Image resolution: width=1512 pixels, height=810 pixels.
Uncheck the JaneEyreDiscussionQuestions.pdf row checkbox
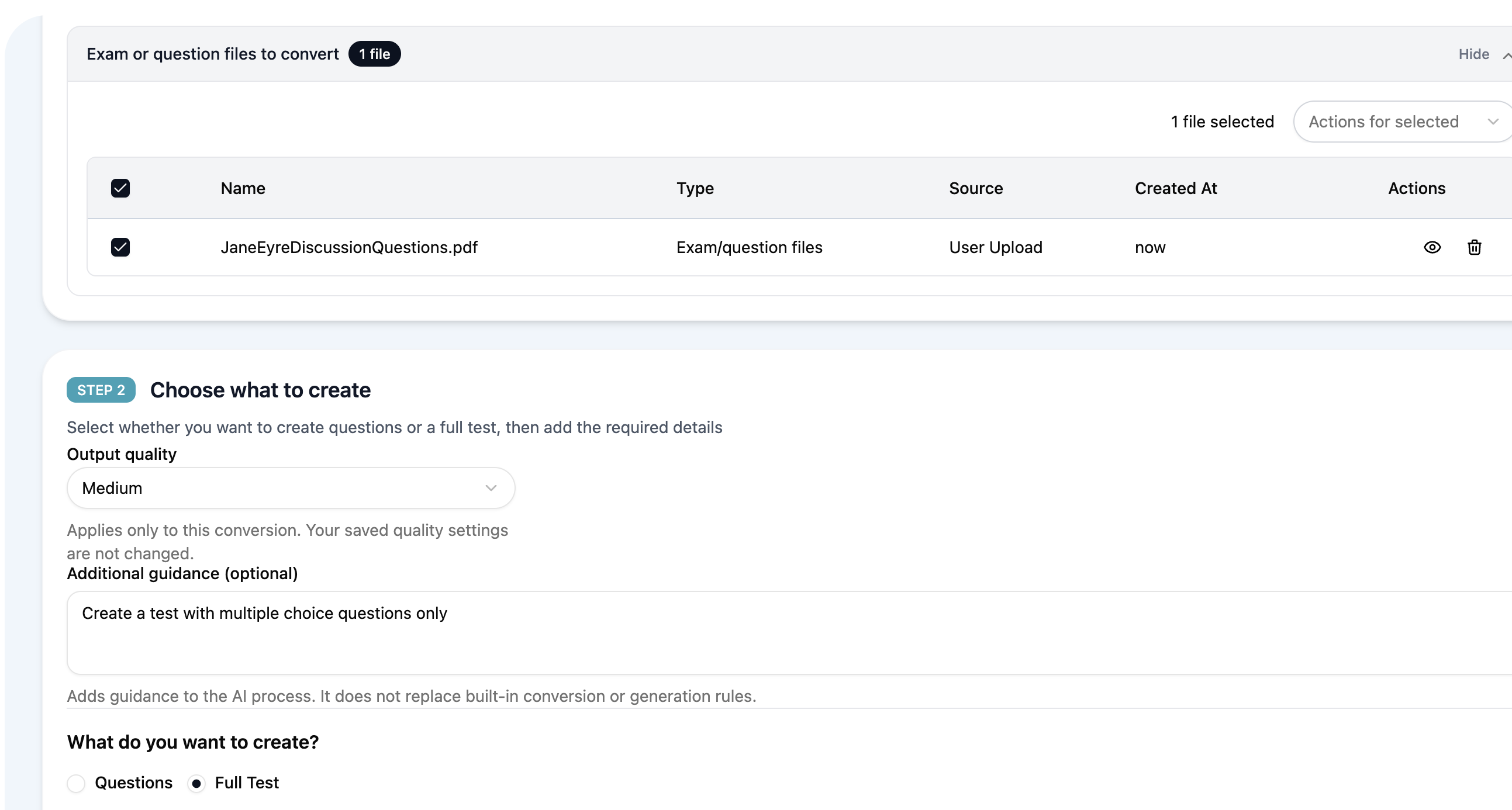click(x=120, y=248)
